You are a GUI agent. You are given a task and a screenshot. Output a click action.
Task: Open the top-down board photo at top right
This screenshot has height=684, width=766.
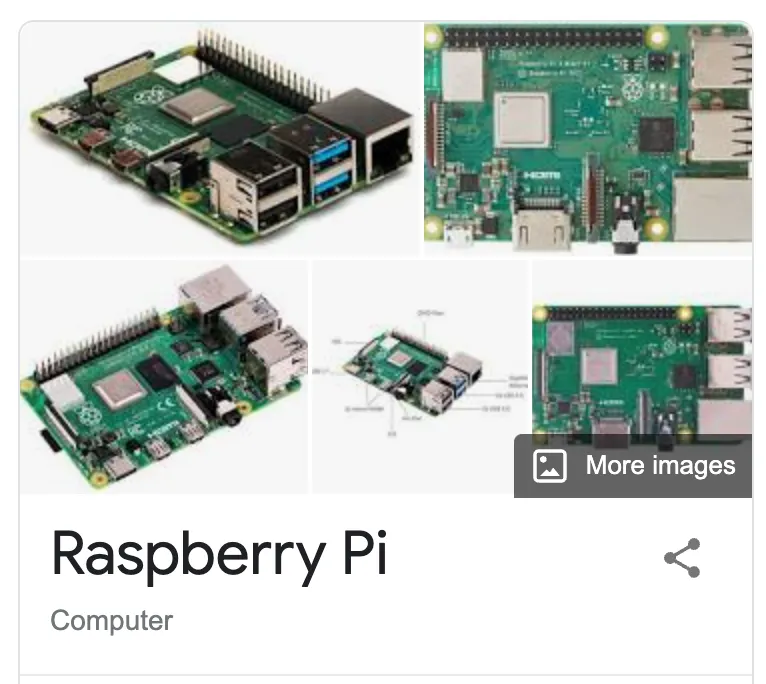[588, 138]
